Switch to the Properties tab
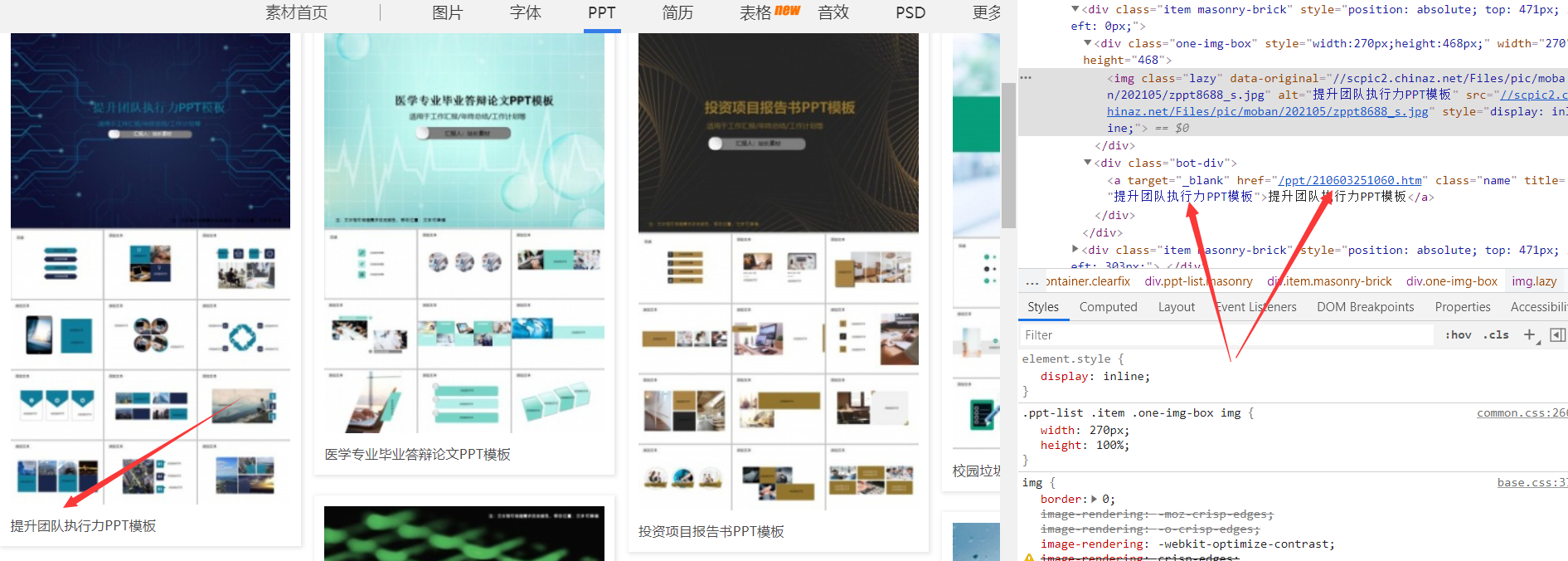This screenshot has height=561, width=1568. tap(1463, 307)
